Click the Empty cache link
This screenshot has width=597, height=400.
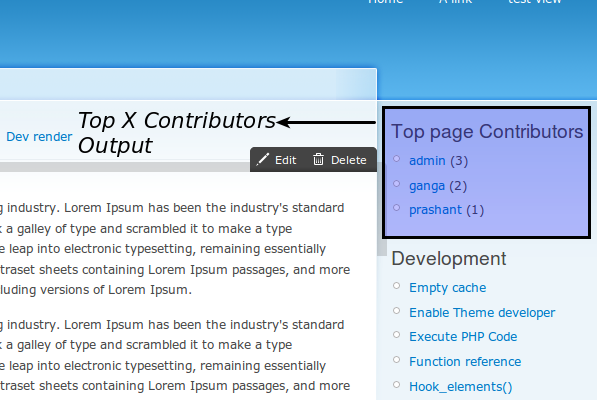coord(447,288)
